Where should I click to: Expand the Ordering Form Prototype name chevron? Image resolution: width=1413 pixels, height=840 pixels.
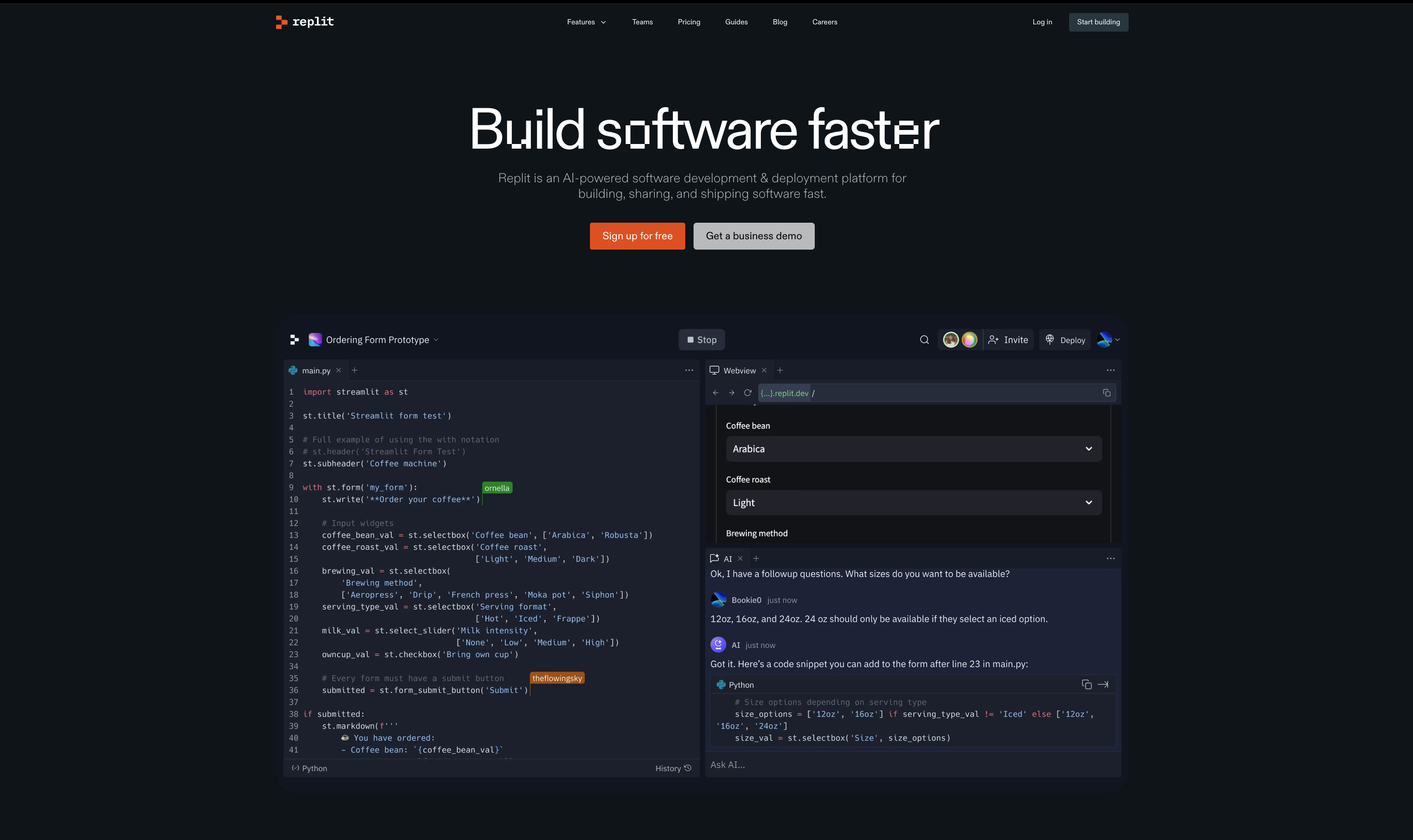[435, 340]
